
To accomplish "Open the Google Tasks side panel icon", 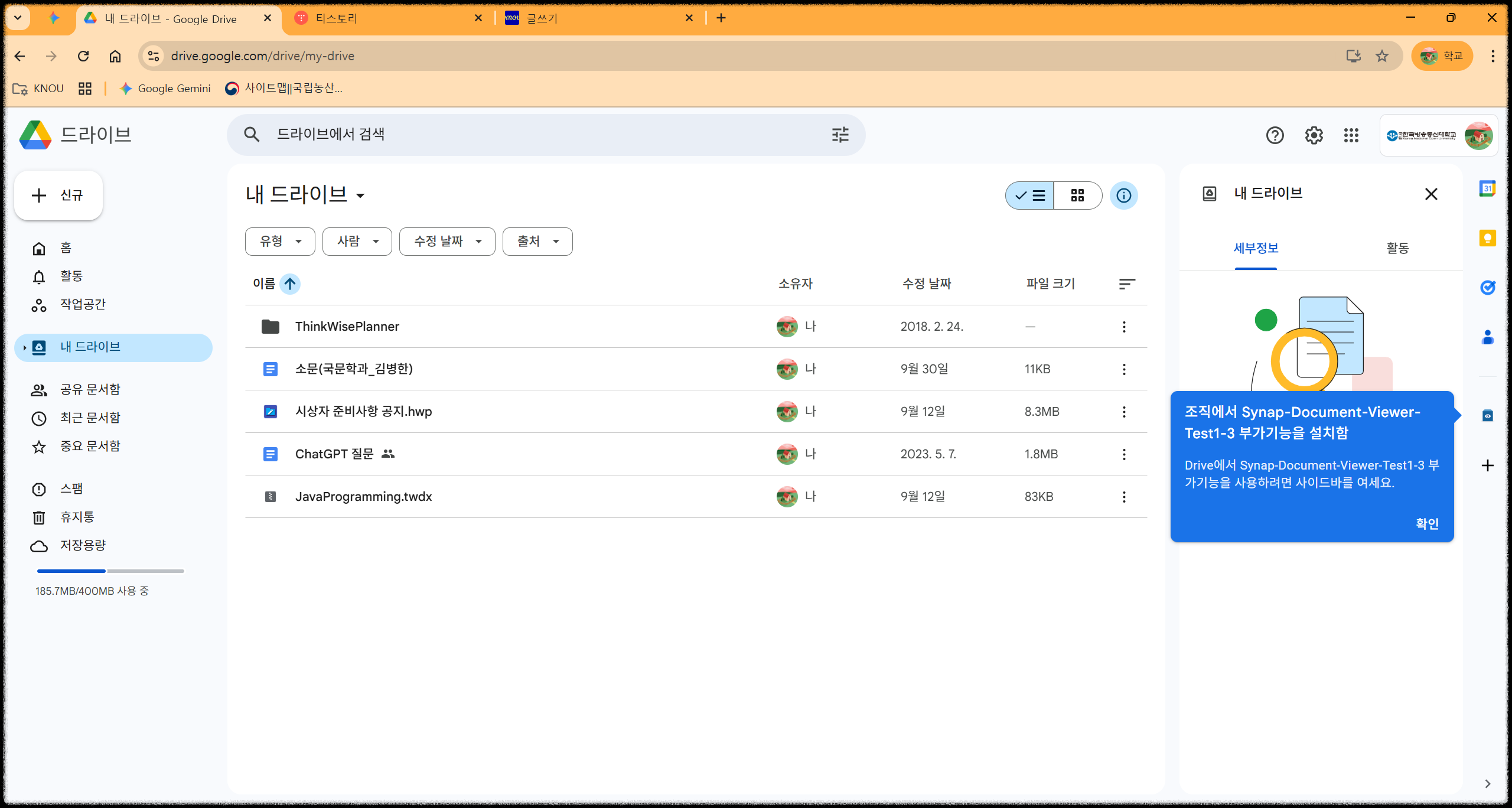I will pos(1487,288).
